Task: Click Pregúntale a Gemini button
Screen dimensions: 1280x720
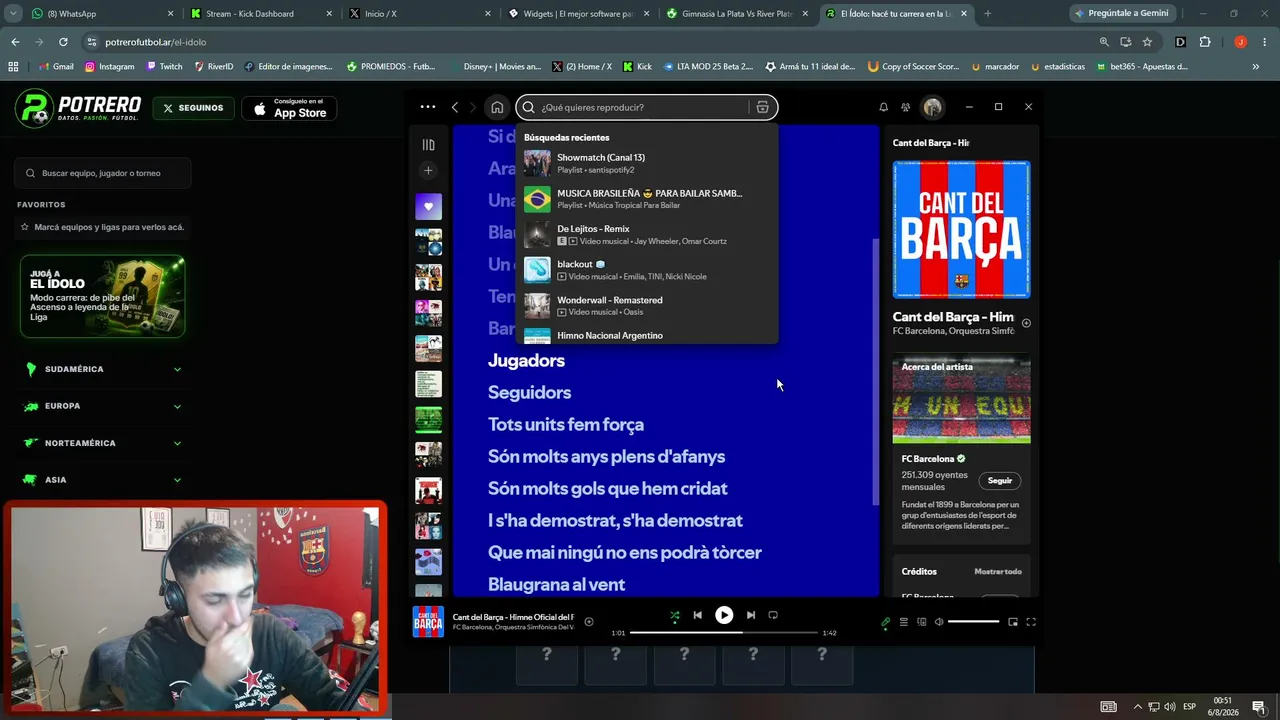Action: [1122, 14]
